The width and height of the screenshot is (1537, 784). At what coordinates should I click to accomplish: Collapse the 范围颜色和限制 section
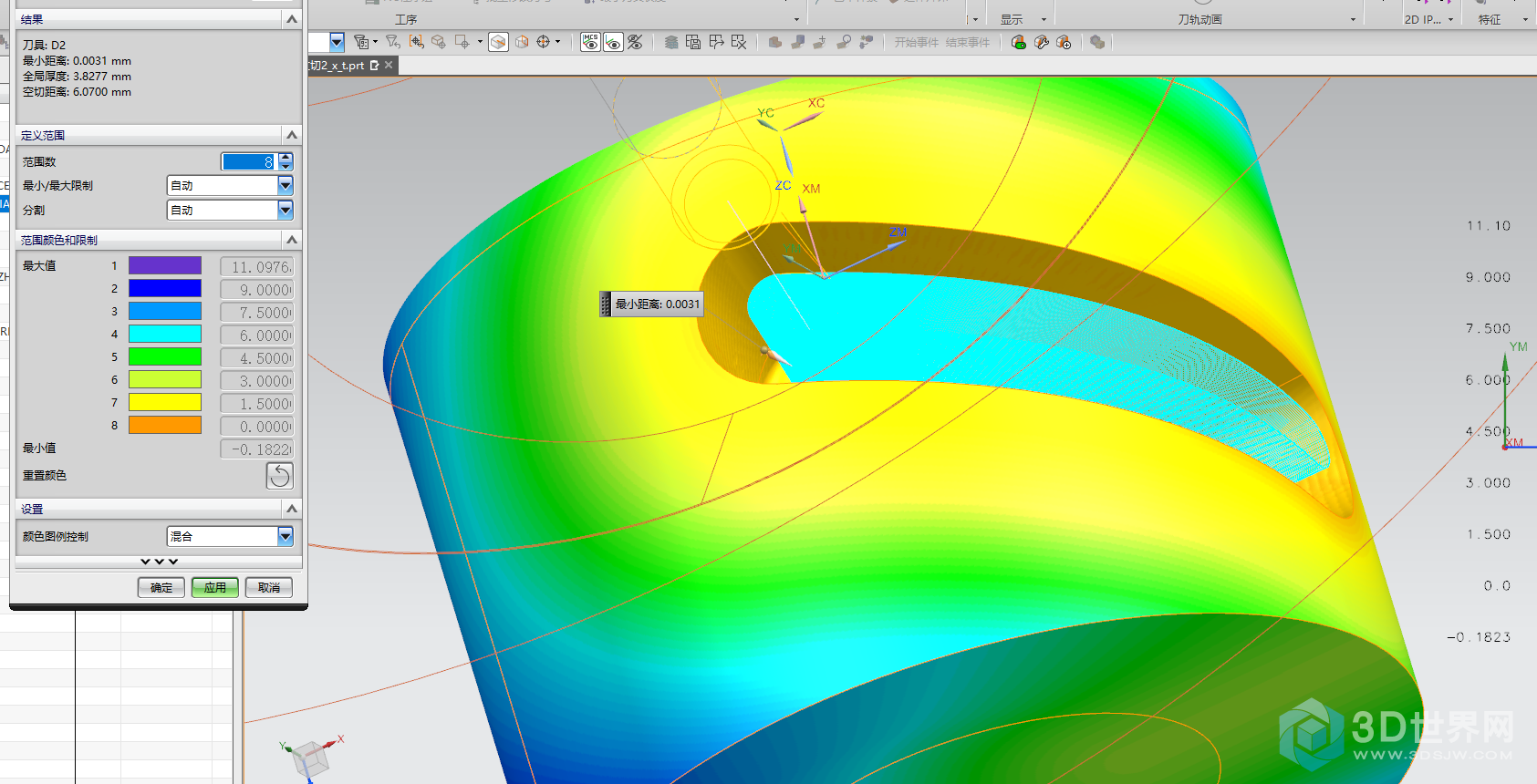point(292,240)
